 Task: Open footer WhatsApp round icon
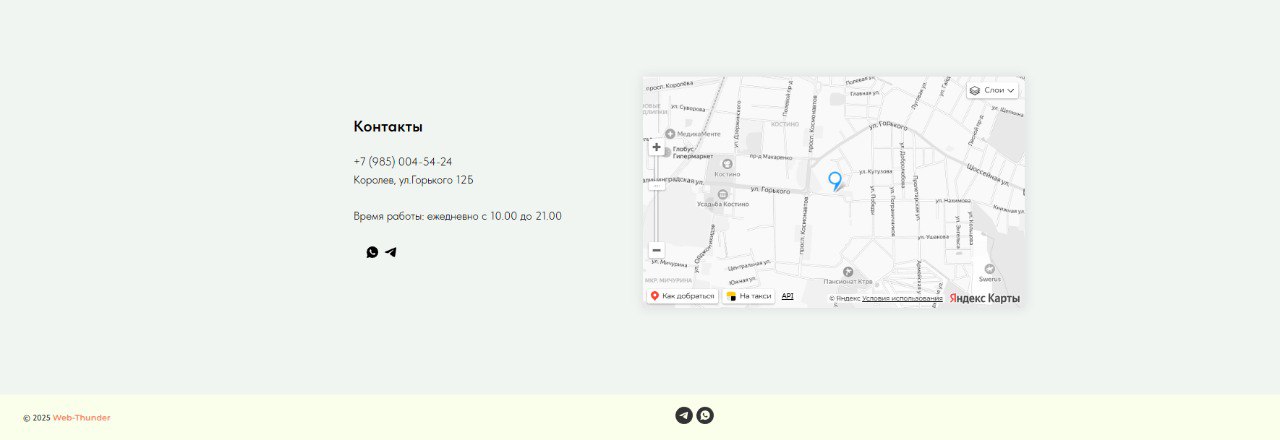pyautogui.click(x=705, y=415)
